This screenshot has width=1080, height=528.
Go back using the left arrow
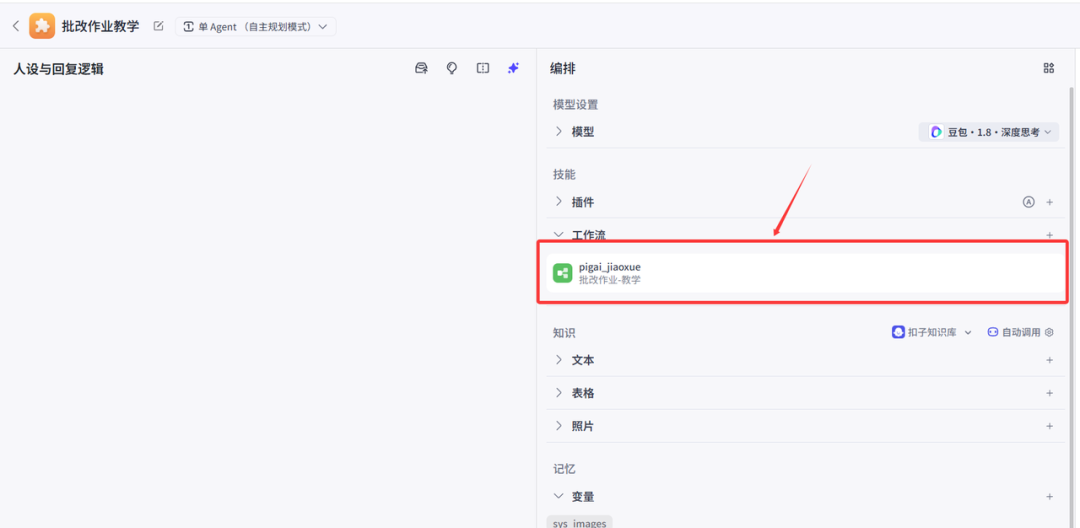click(16, 26)
